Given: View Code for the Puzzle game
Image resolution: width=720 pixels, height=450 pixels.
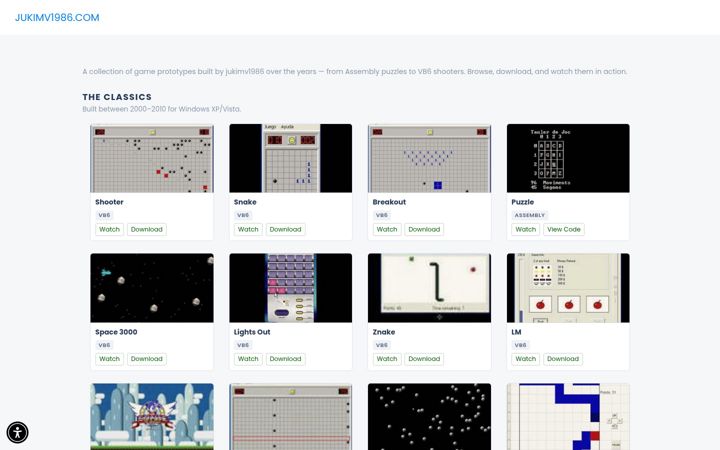Looking at the screenshot, I should pos(563,229).
